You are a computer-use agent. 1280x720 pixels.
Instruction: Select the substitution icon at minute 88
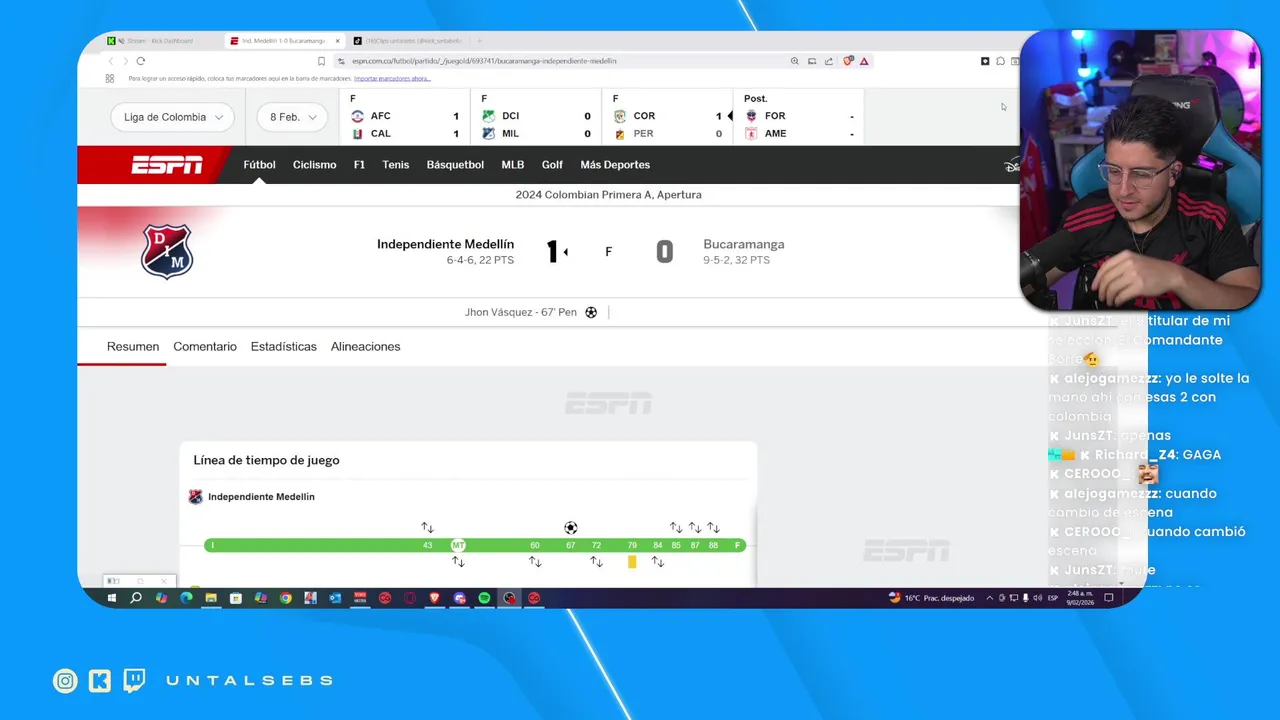pos(713,528)
